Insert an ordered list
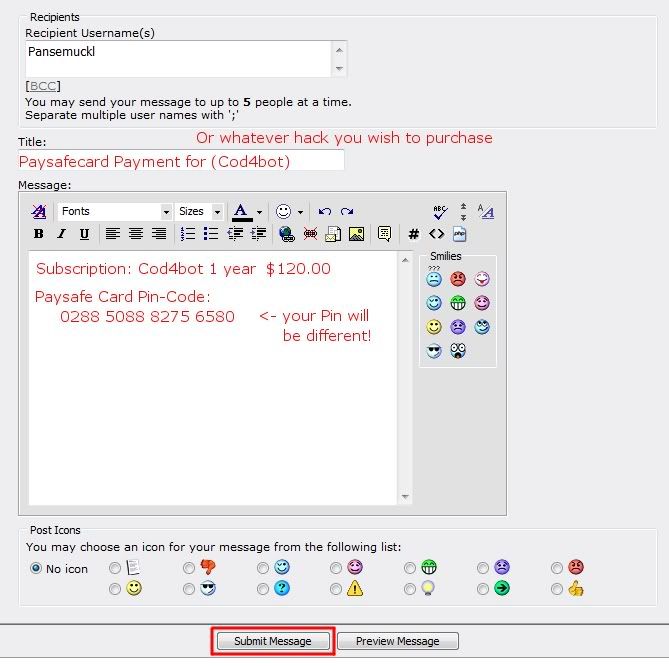Image resolution: width=669 pixels, height=666 pixels. [x=188, y=234]
